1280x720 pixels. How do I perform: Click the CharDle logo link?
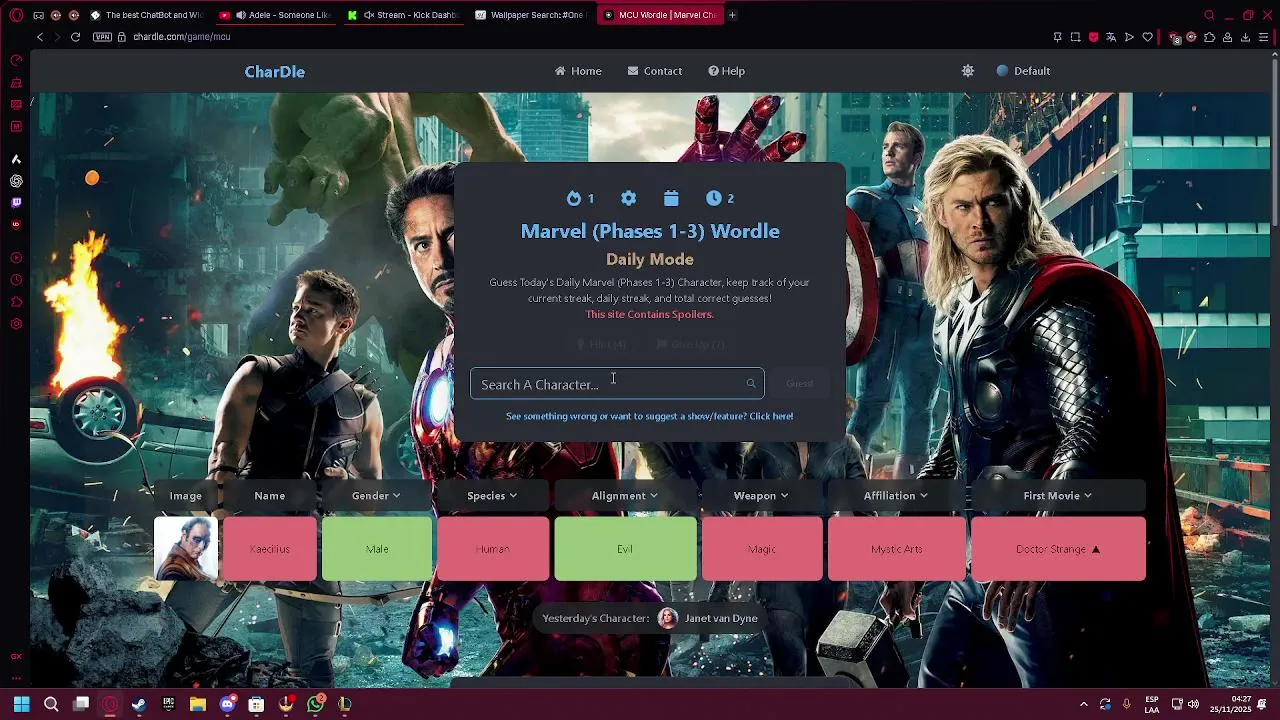click(x=275, y=72)
